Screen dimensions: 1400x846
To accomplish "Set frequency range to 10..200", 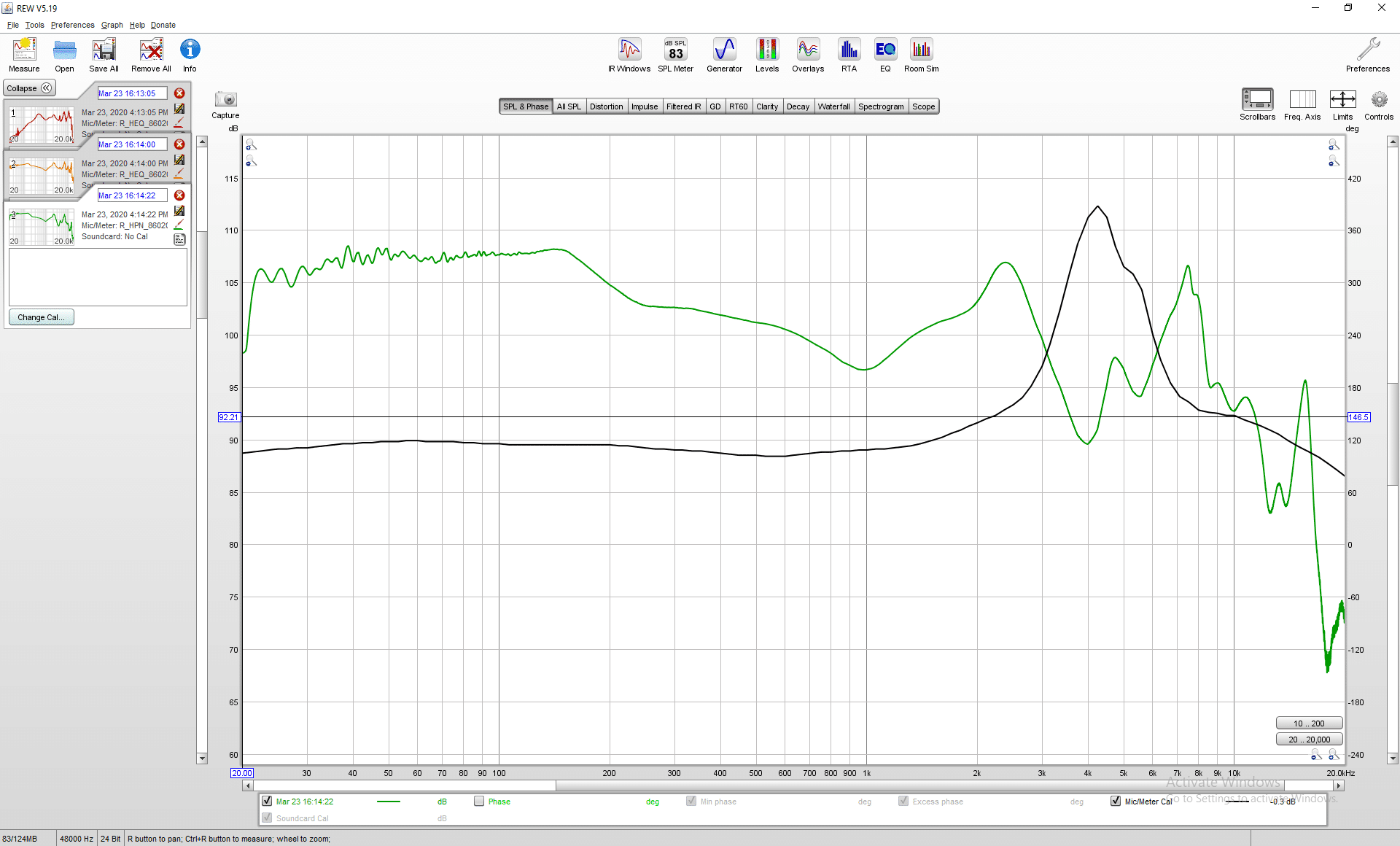I will click(x=1309, y=723).
